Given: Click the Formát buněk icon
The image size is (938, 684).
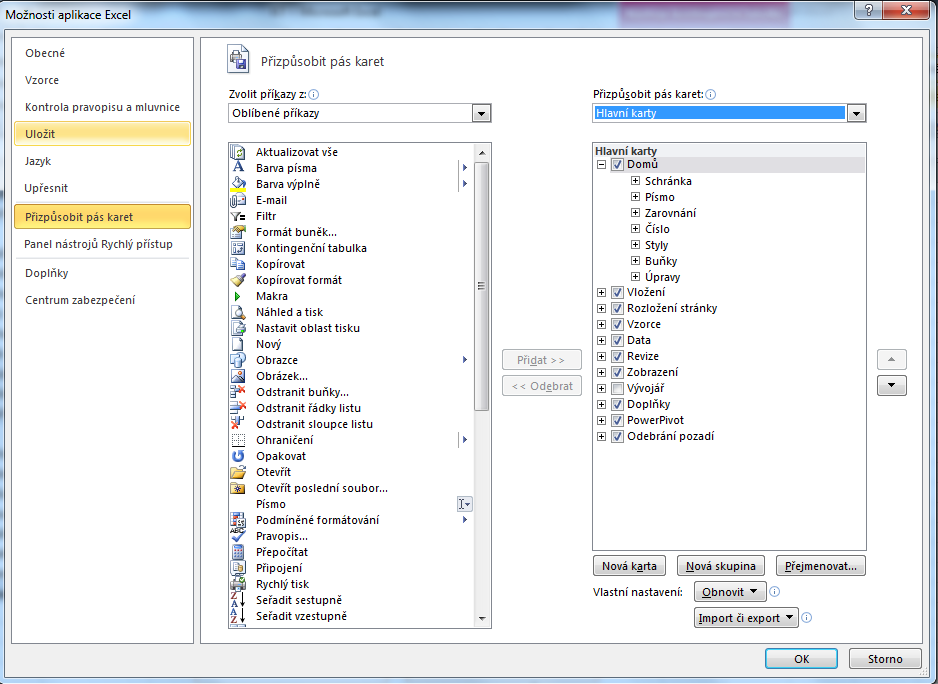Looking at the screenshot, I should click(x=238, y=232).
